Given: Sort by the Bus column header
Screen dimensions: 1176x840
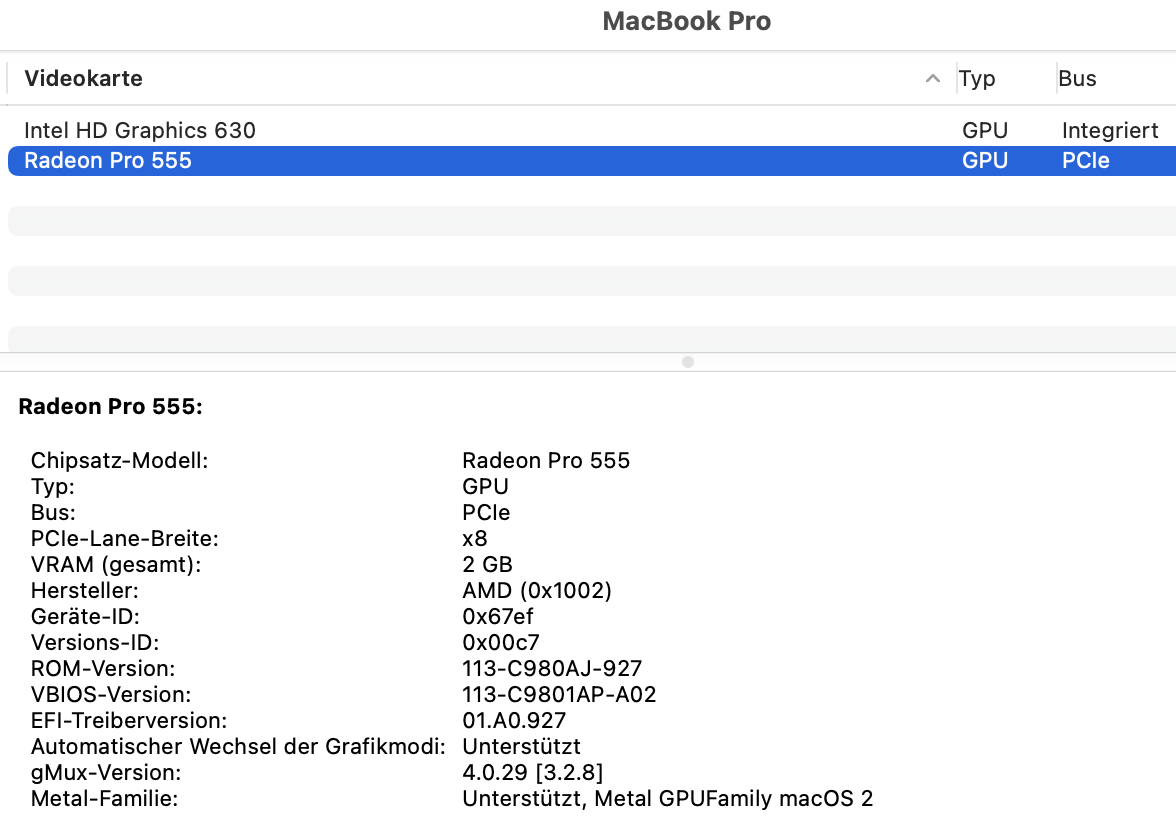Looking at the screenshot, I should (1077, 78).
